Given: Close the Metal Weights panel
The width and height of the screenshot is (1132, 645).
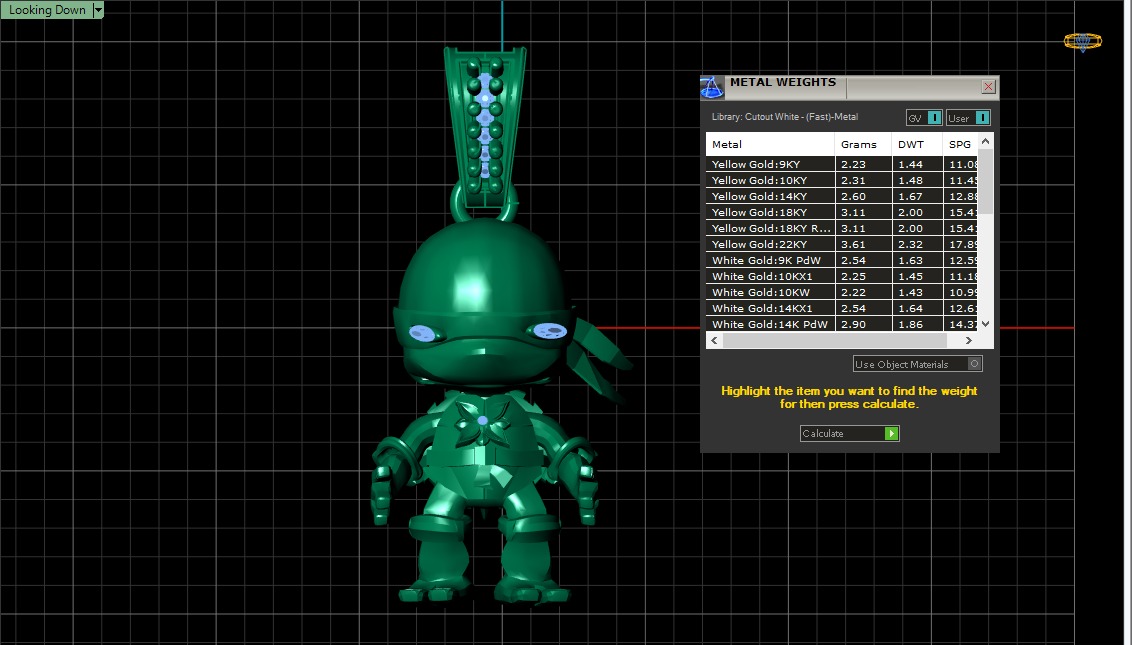Looking at the screenshot, I should [x=988, y=87].
